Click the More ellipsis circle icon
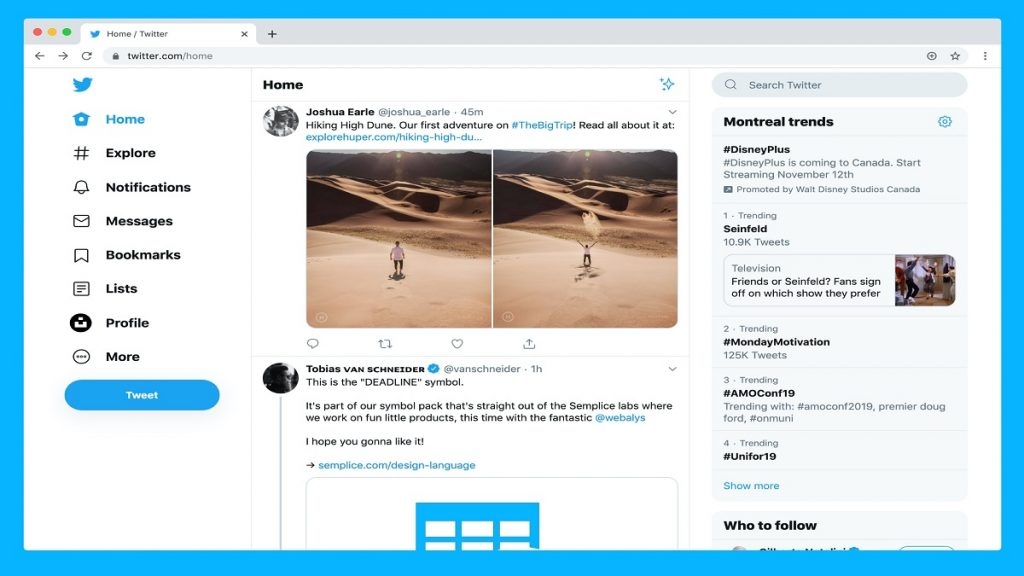This screenshot has height=576, width=1024. pos(82,357)
